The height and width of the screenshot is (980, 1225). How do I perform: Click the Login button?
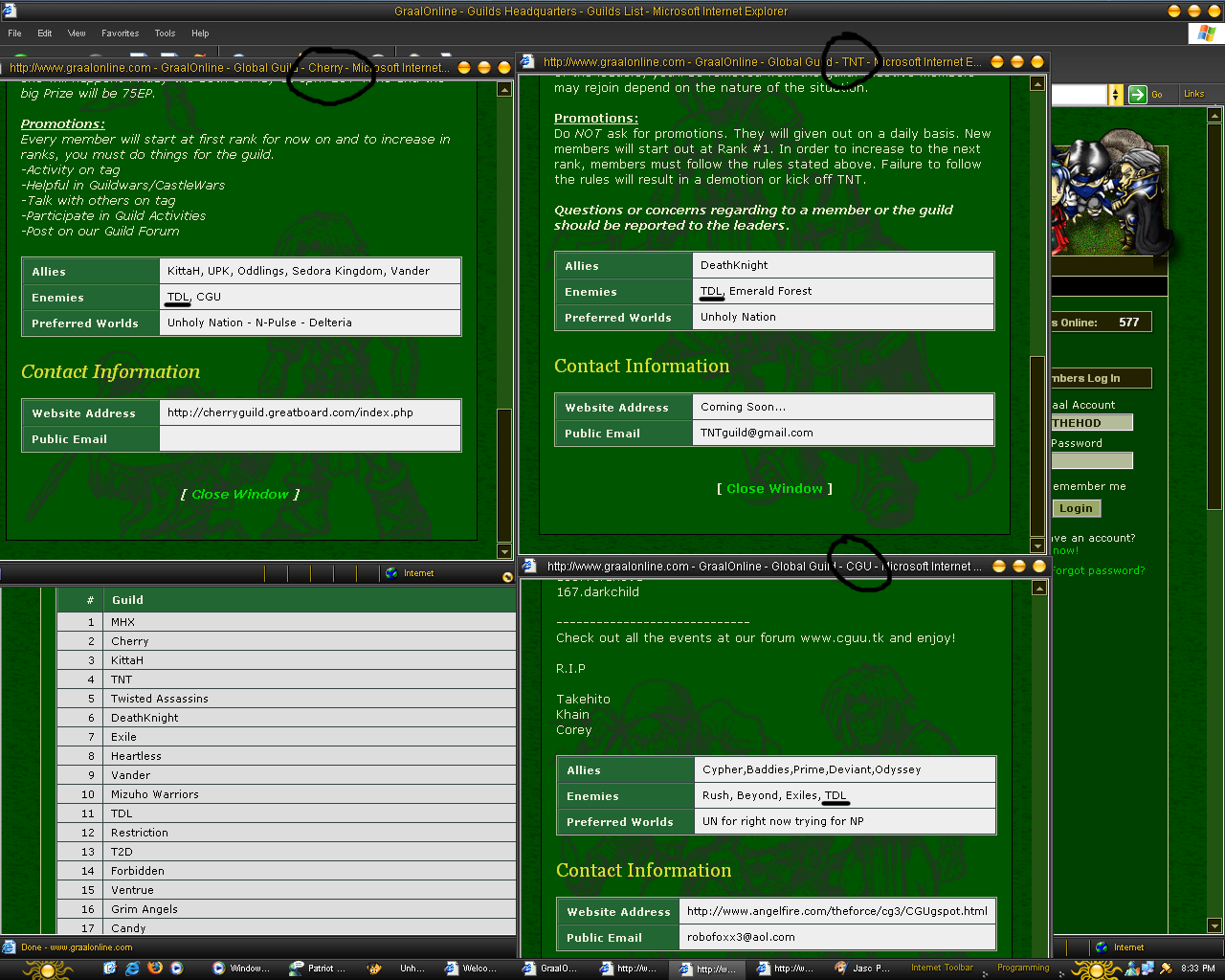pos(1076,509)
